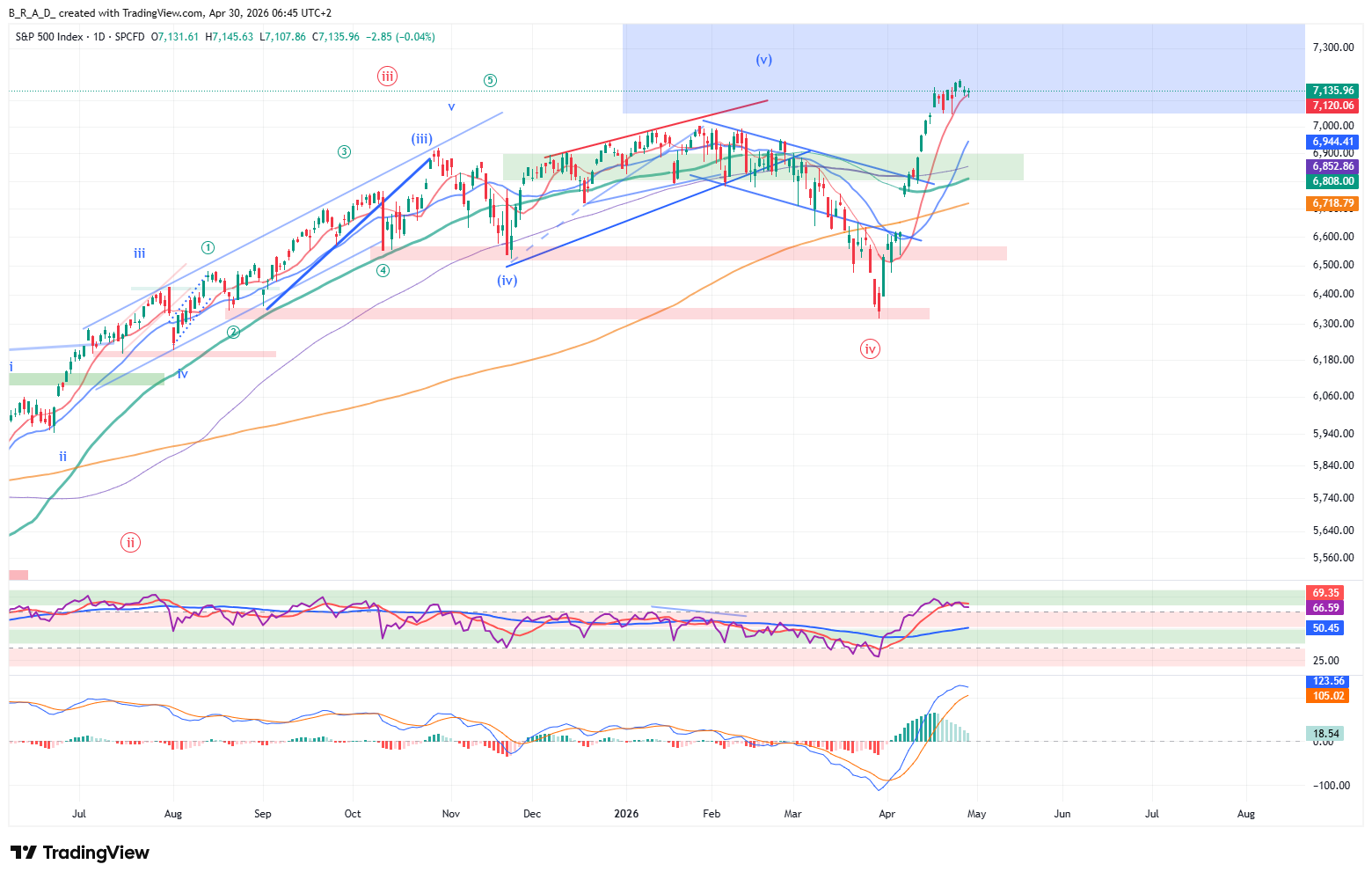Click the S&P 500 Index symbol title
Viewport: 1372px width, 879px height.
click(x=49, y=37)
